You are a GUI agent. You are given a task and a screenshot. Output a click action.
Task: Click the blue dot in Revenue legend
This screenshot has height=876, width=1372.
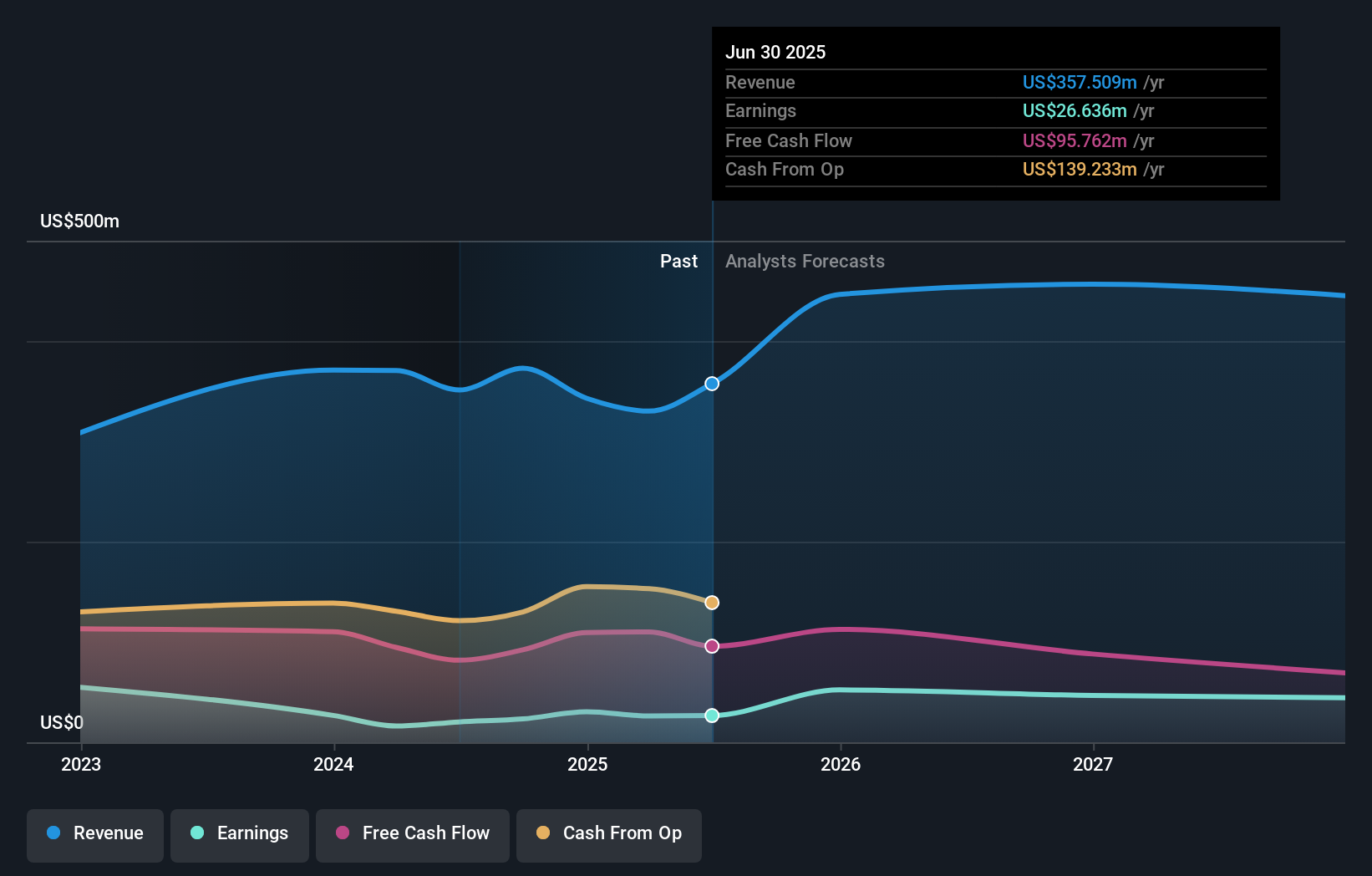[x=53, y=833]
